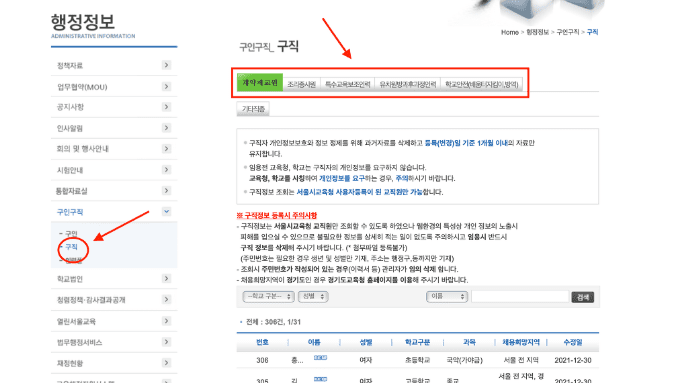Go to Home in the breadcrumb
The width and height of the screenshot is (694, 383).
(x=509, y=32)
